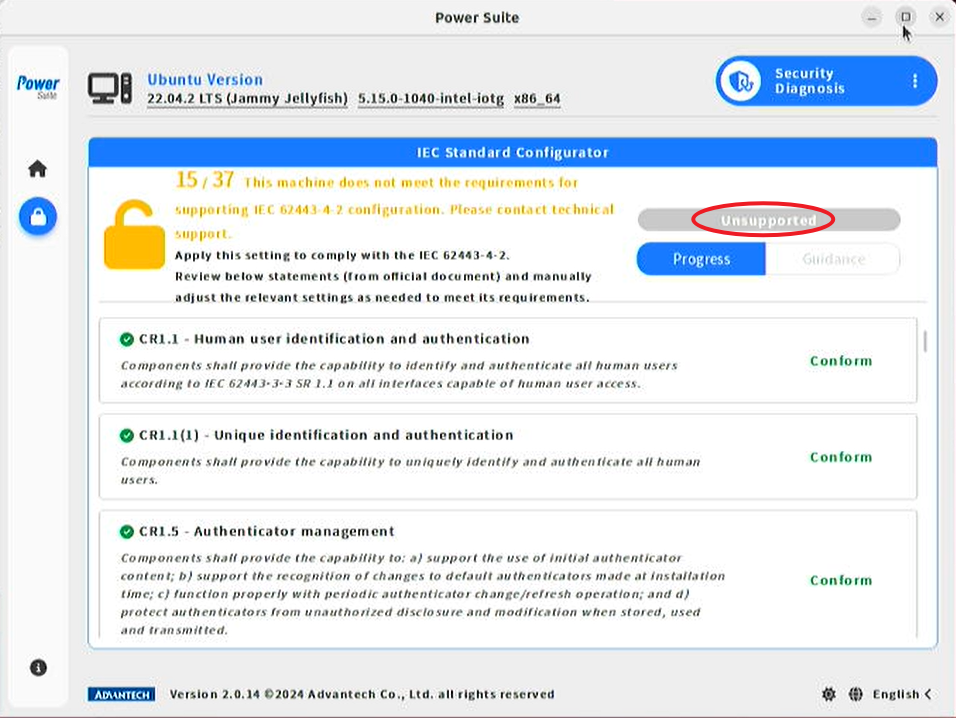
Task: Click the info icon at sidebar bottom
Action: coord(38,667)
